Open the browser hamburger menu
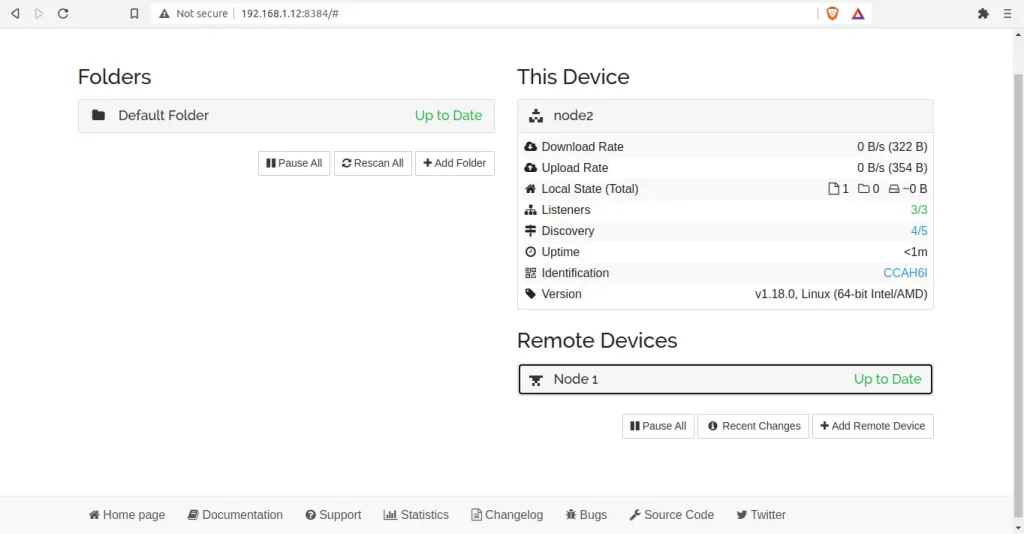 click(x=1007, y=13)
